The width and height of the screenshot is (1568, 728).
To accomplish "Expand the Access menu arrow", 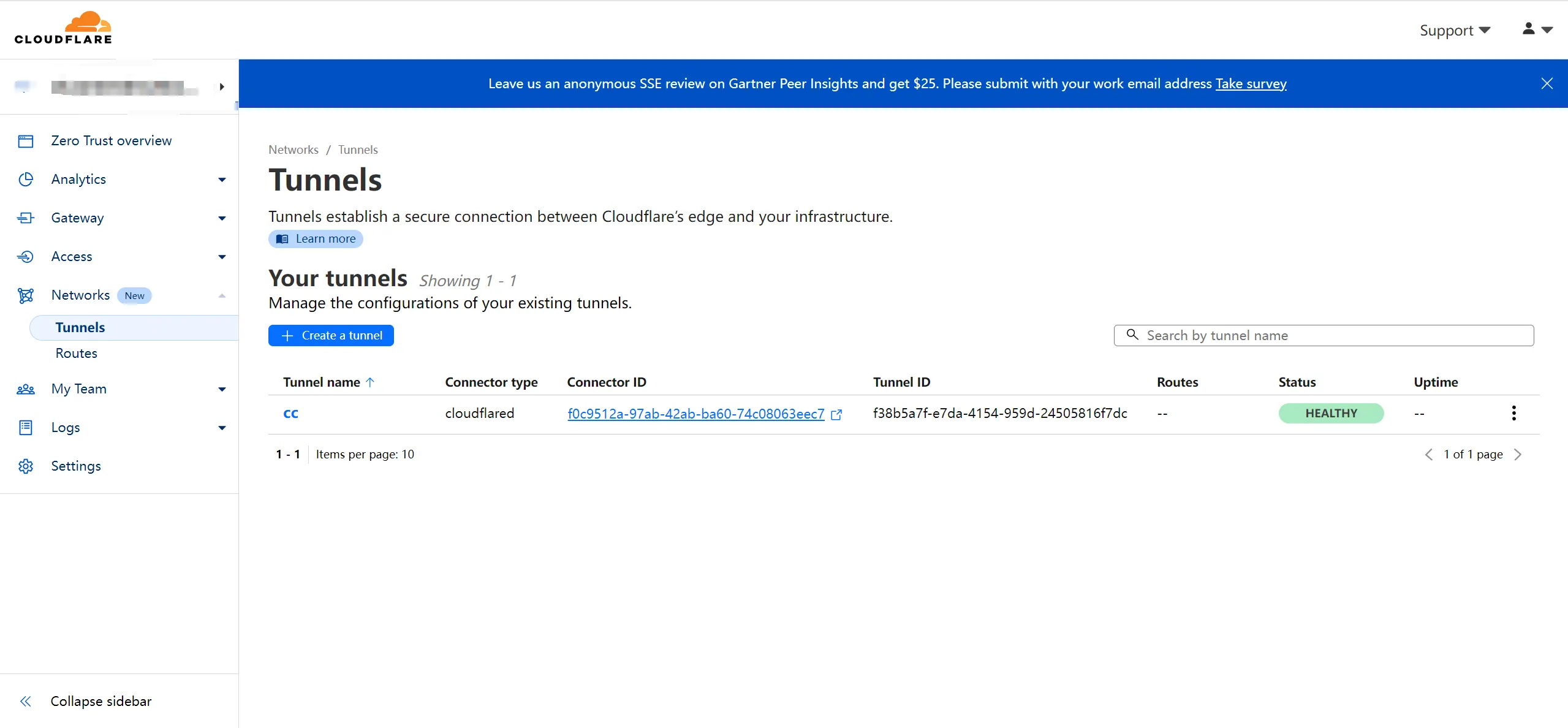I will tap(222, 257).
